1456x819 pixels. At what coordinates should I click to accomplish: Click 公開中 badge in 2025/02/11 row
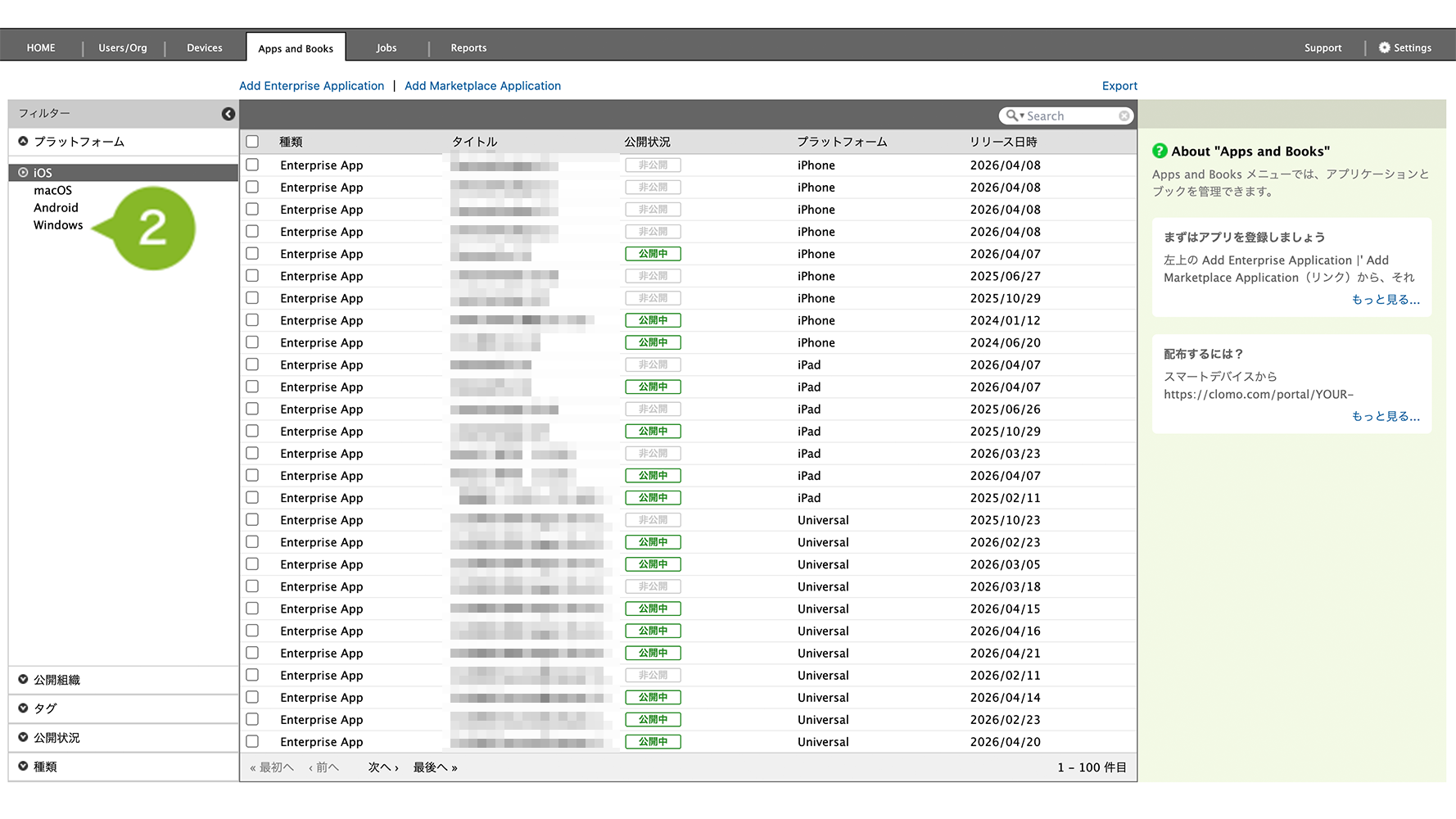tap(653, 497)
